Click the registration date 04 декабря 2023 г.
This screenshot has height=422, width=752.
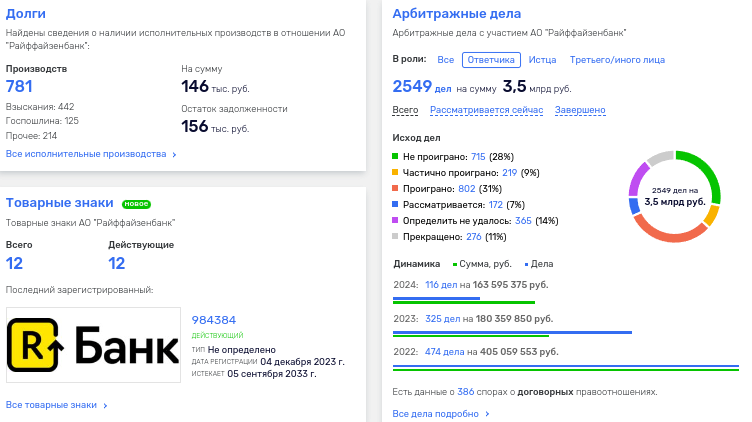click(302, 362)
